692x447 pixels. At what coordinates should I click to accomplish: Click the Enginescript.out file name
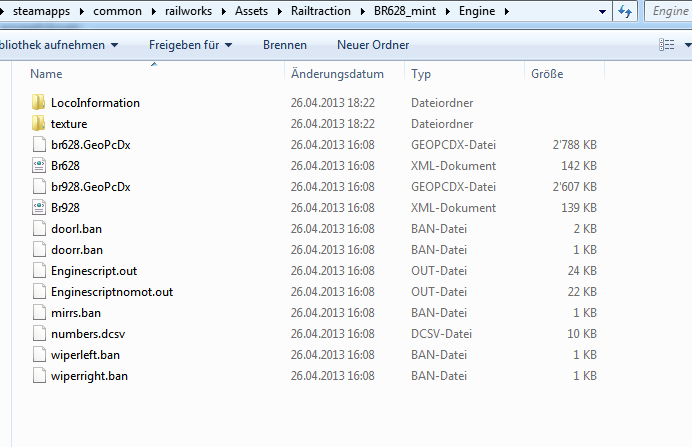[x=94, y=271]
